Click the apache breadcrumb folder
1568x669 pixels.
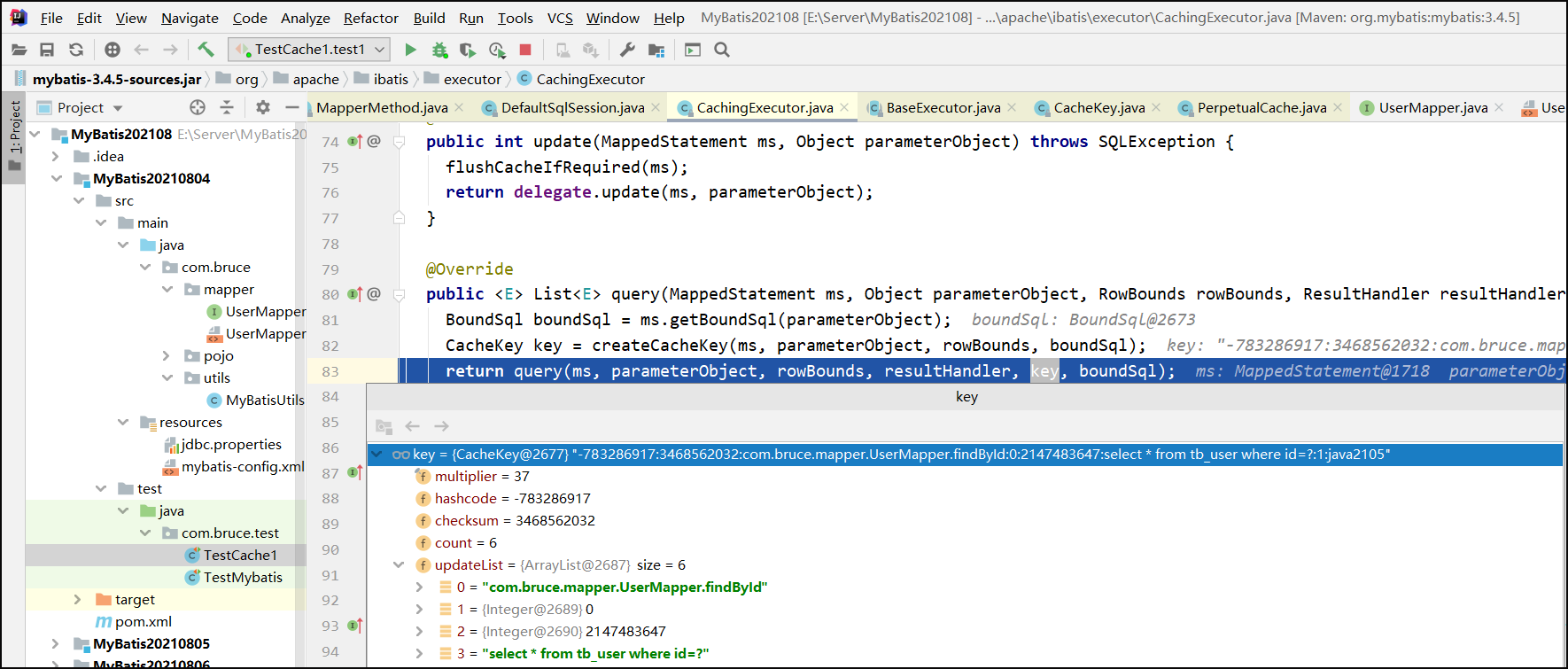pos(307,79)
